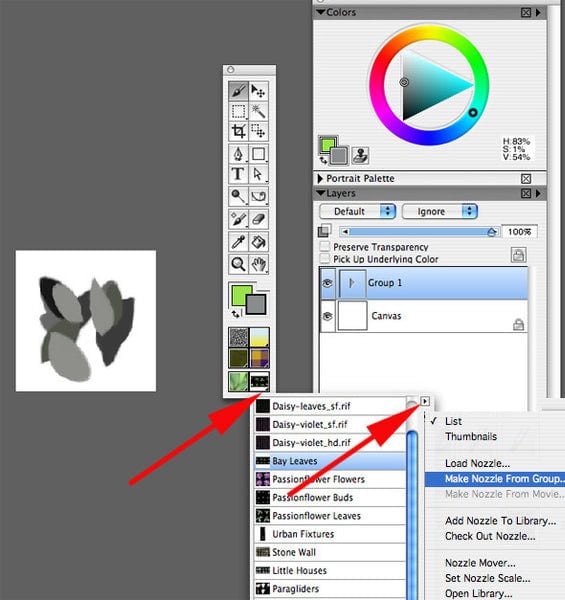Open the Default composite method dropdown
Screen dimensions: 565x600
[358, 211]
